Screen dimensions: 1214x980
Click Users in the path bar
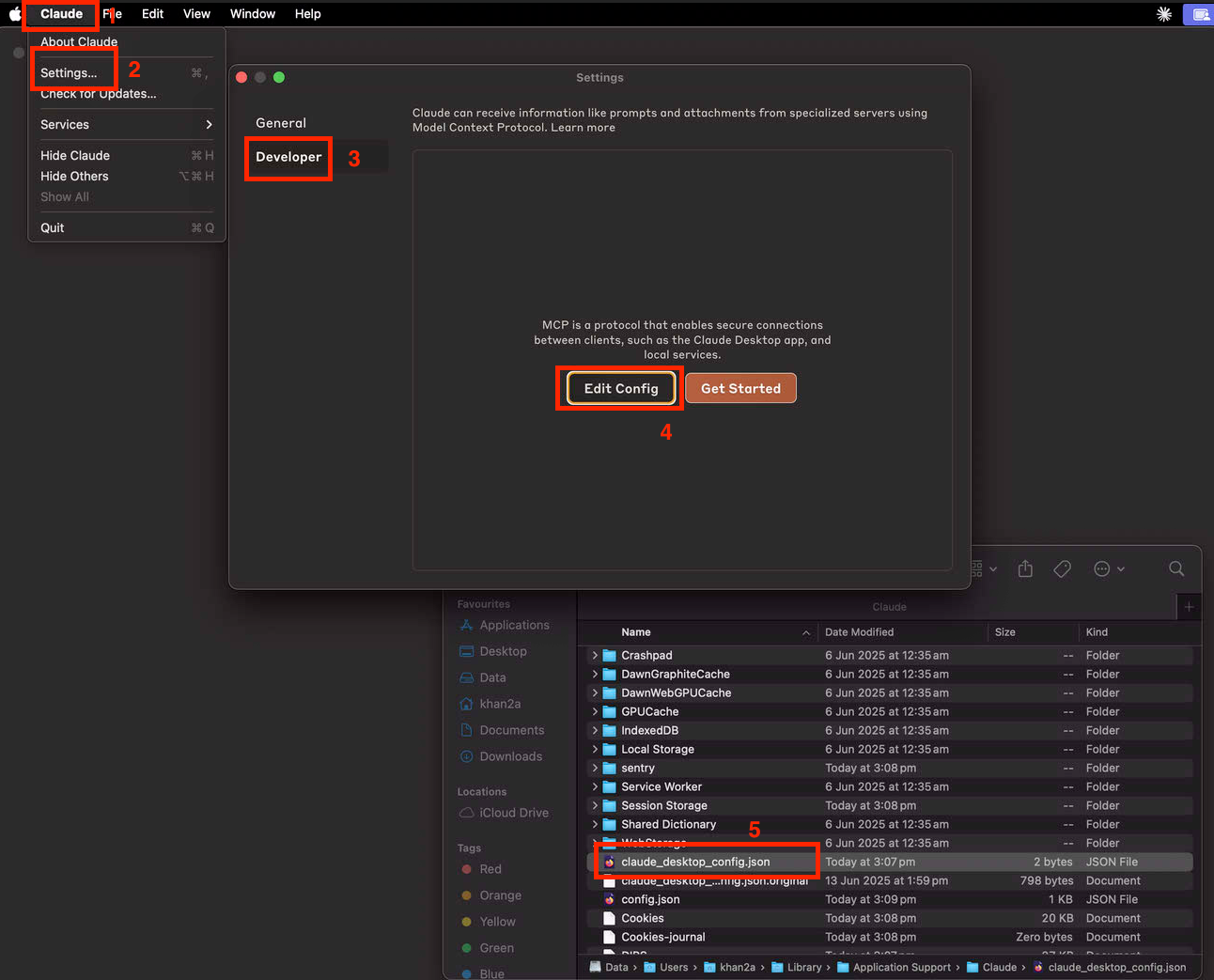[666, 968]
